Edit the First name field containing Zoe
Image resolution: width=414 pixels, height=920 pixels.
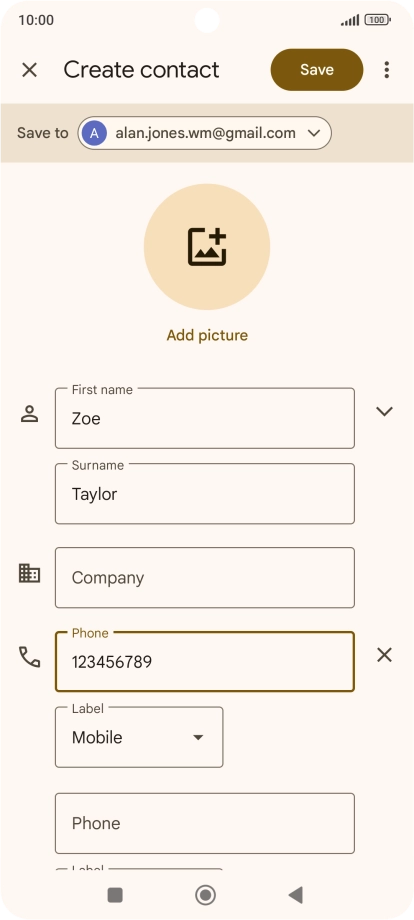click(x=205, y=418)
